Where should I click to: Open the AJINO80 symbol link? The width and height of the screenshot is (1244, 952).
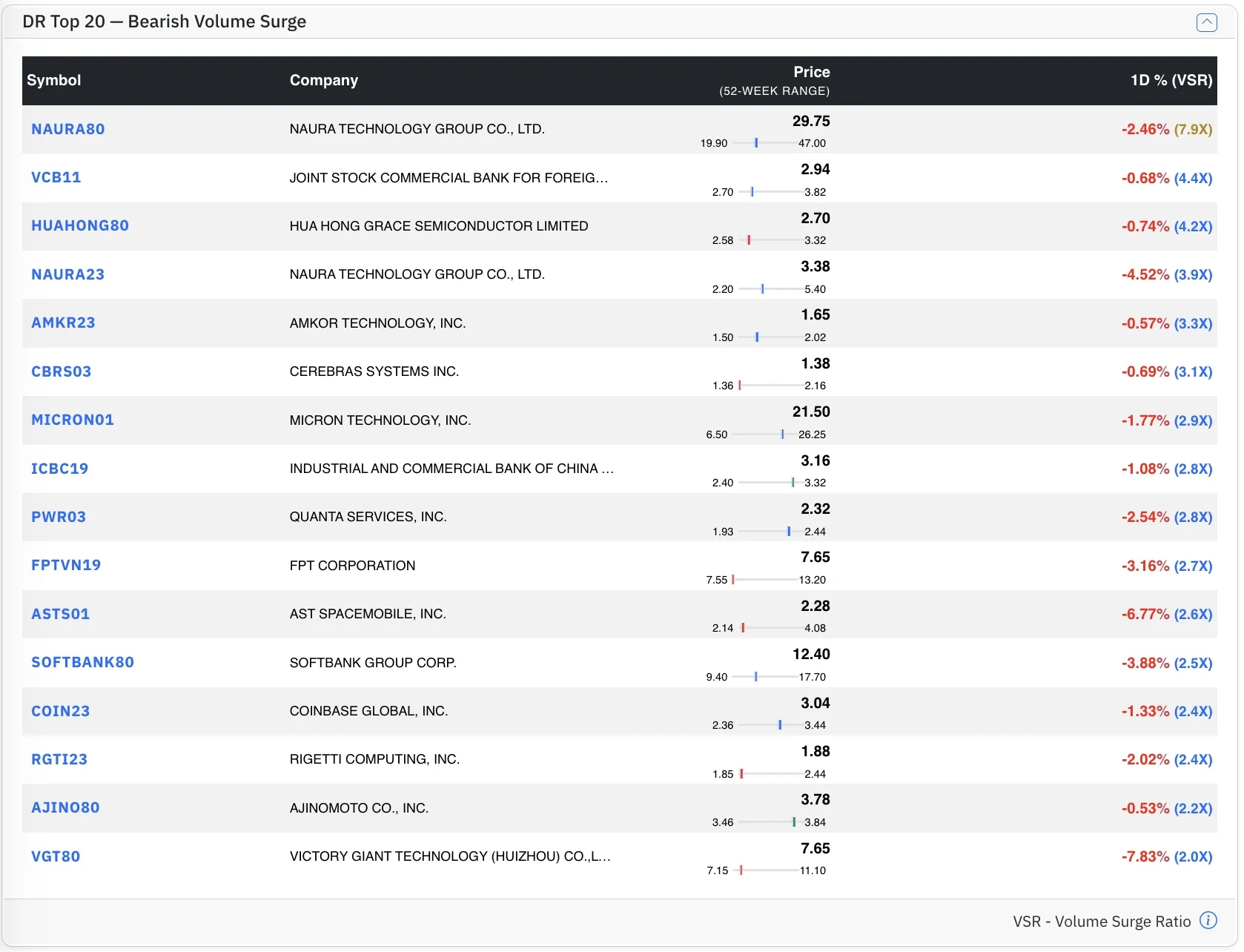coord(65,807)
